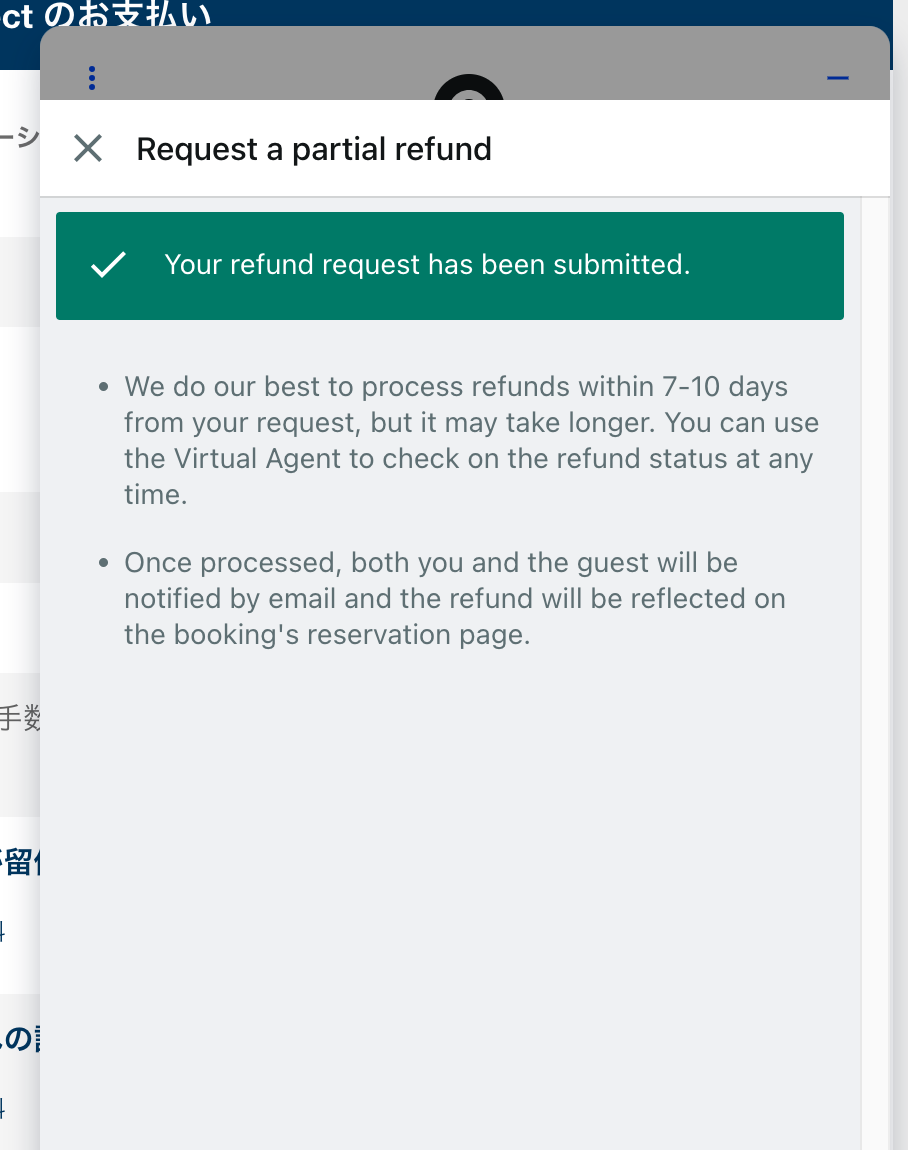Click the "Once processed" notification paragraph
908x1150 pixels.
pos(454,598)
